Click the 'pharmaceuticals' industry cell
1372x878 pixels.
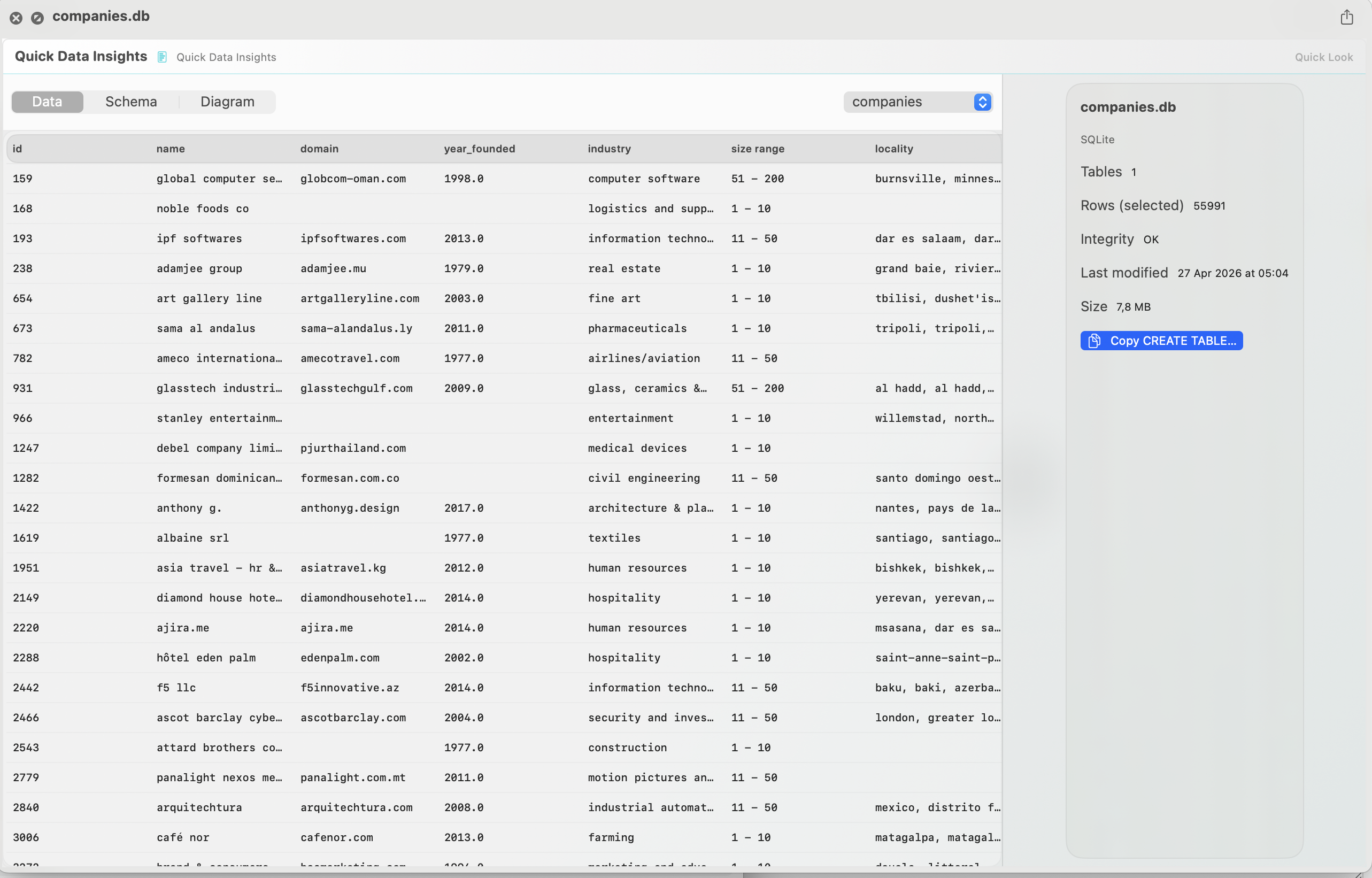[x=637, y=328]
